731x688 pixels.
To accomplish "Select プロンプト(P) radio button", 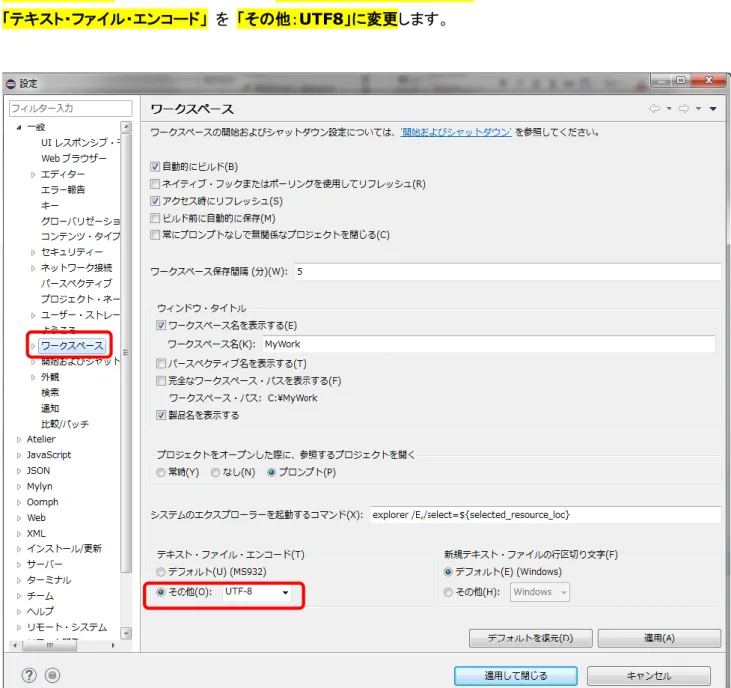I will (x=271, y=472).
